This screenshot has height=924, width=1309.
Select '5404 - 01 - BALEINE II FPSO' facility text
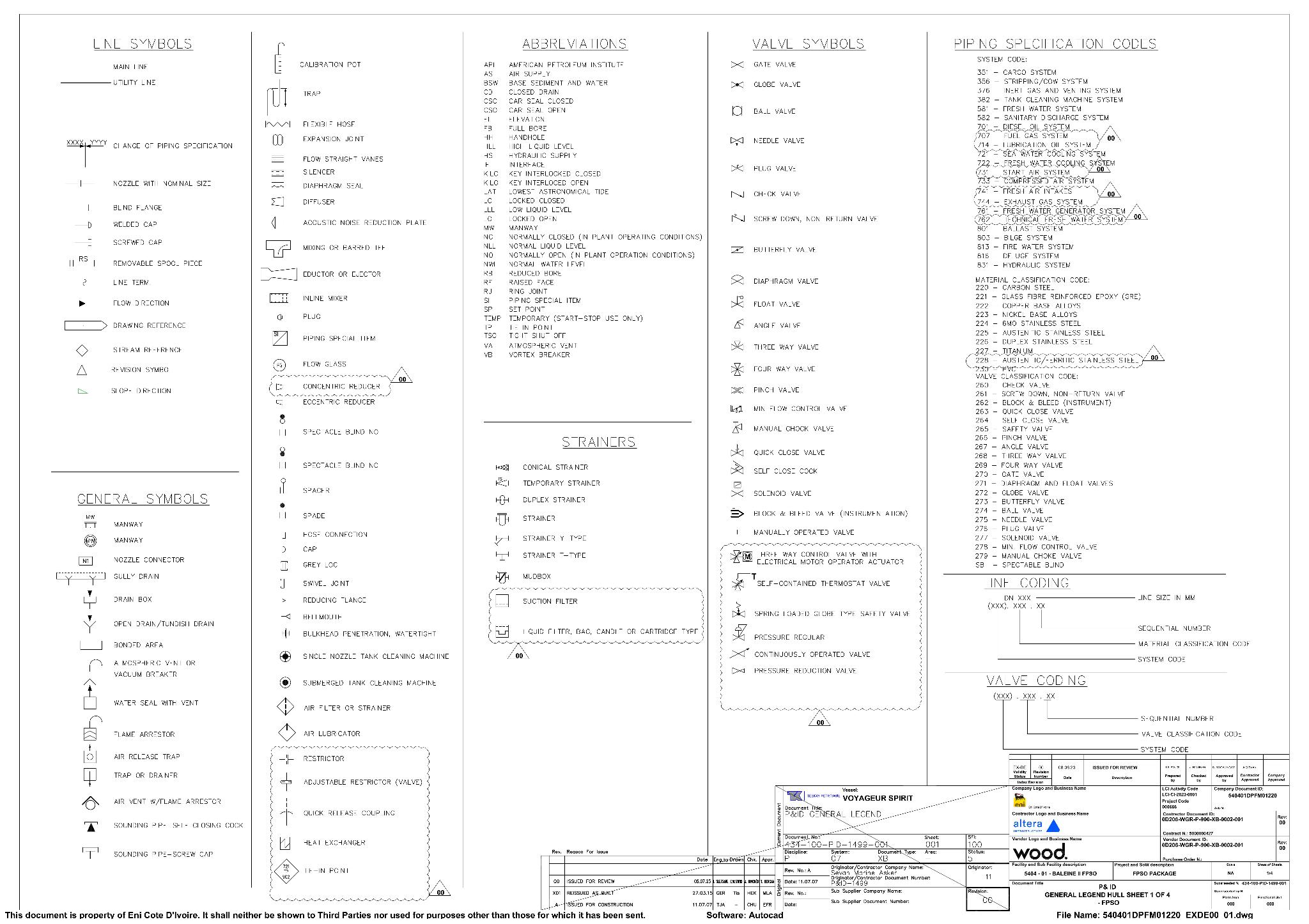pos(1060,874)
